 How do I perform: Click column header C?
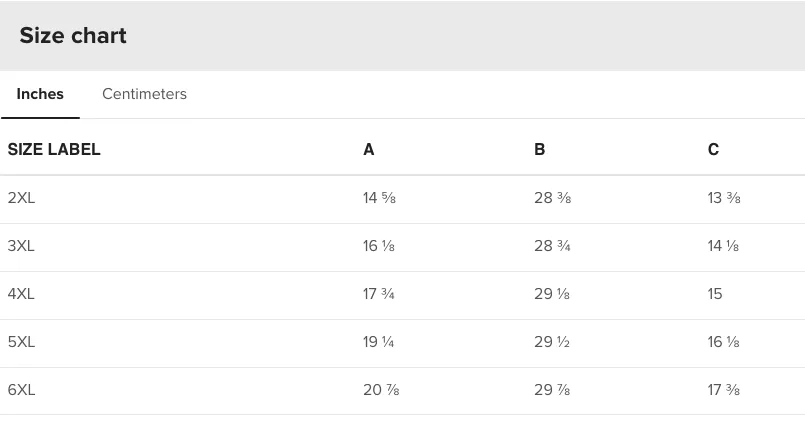point(713,149)
